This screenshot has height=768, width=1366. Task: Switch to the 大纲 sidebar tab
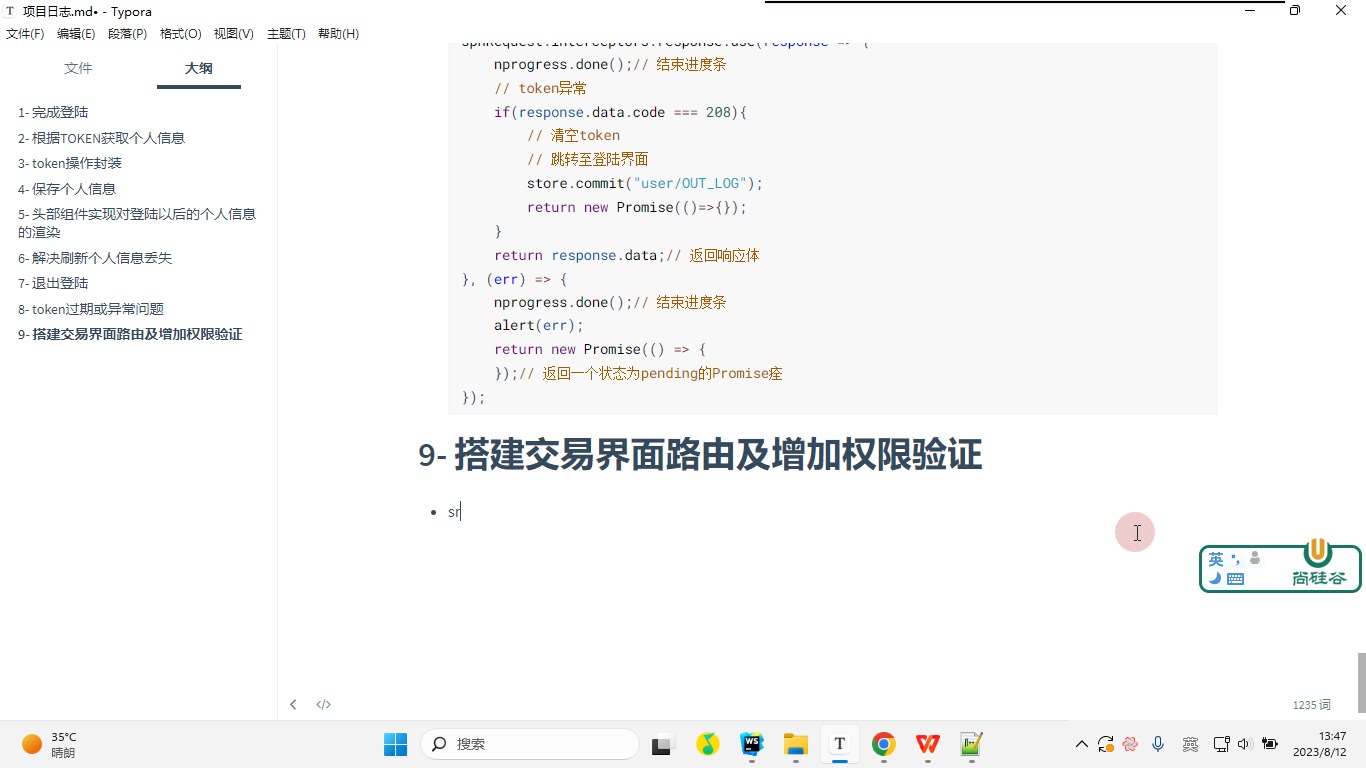(199, 68)
